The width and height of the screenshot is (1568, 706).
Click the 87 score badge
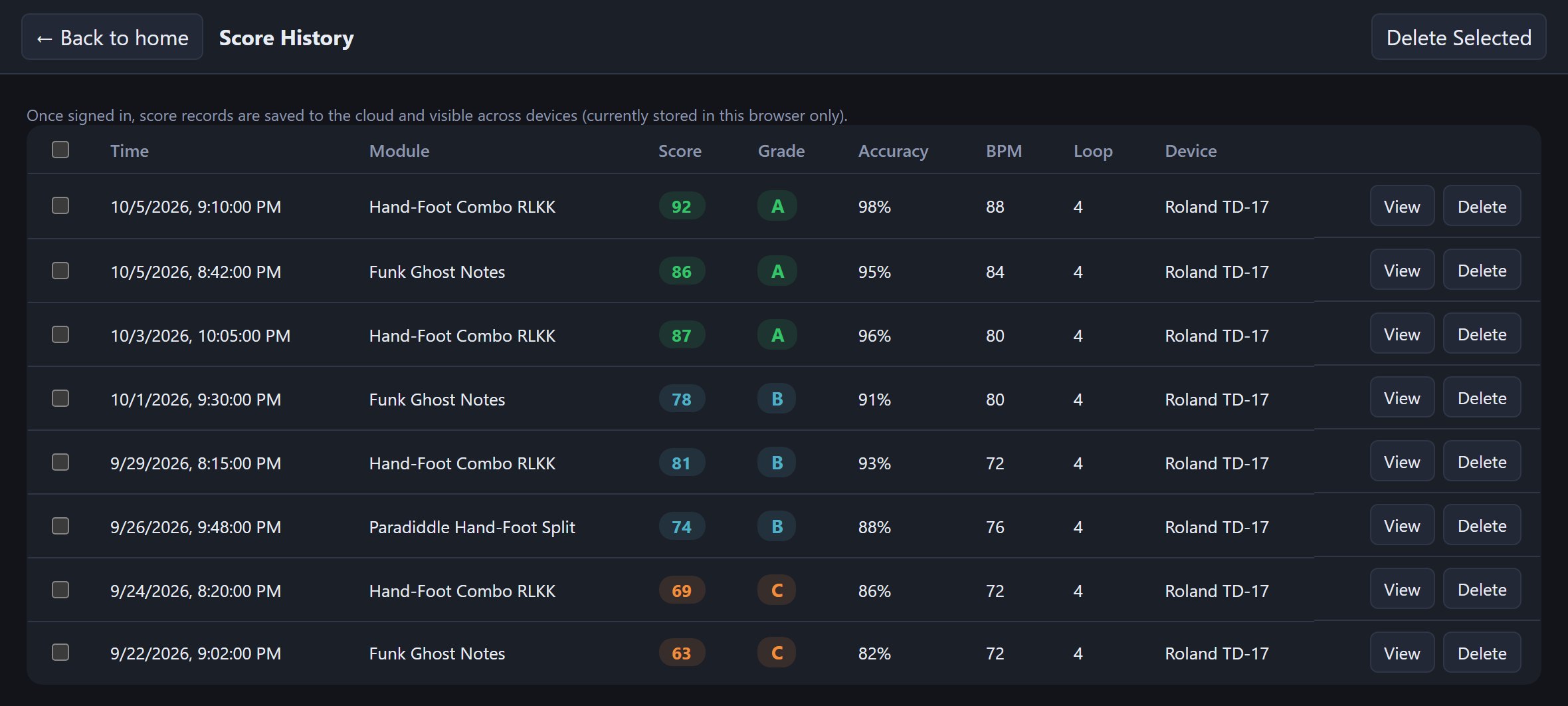(x=682, y=335)
